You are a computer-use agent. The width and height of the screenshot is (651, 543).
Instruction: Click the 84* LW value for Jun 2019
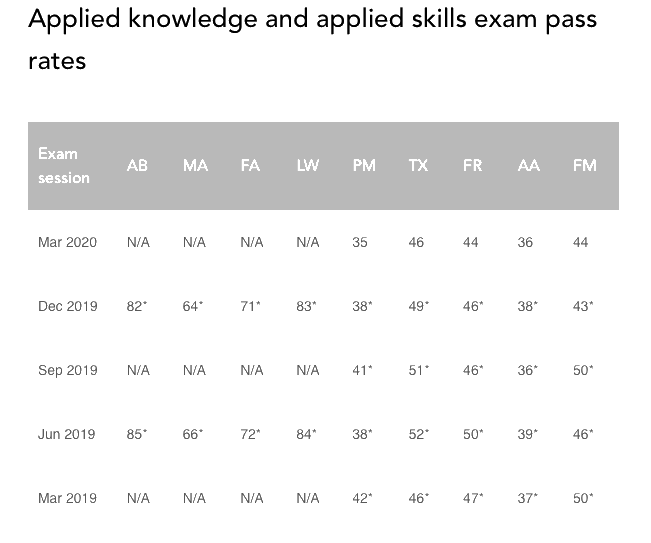pos(307,434)
